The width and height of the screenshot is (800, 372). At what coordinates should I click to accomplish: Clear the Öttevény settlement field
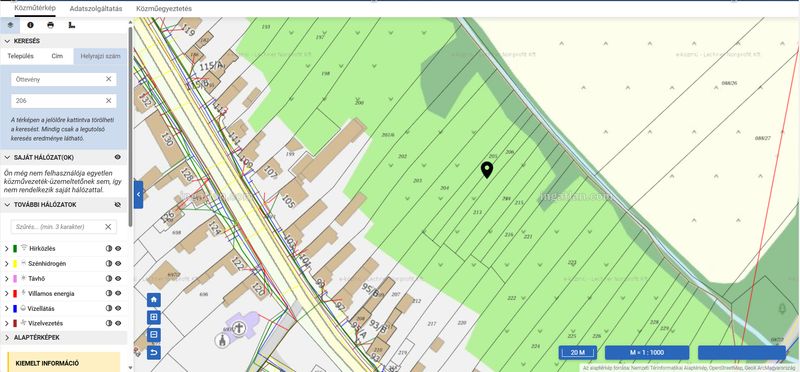pos(108,79)
